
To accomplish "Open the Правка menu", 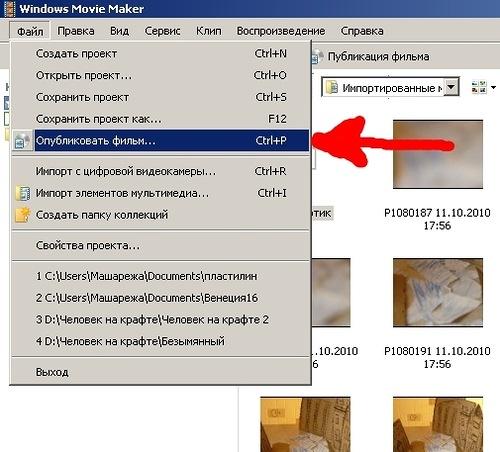I will (x=76, y=31).
